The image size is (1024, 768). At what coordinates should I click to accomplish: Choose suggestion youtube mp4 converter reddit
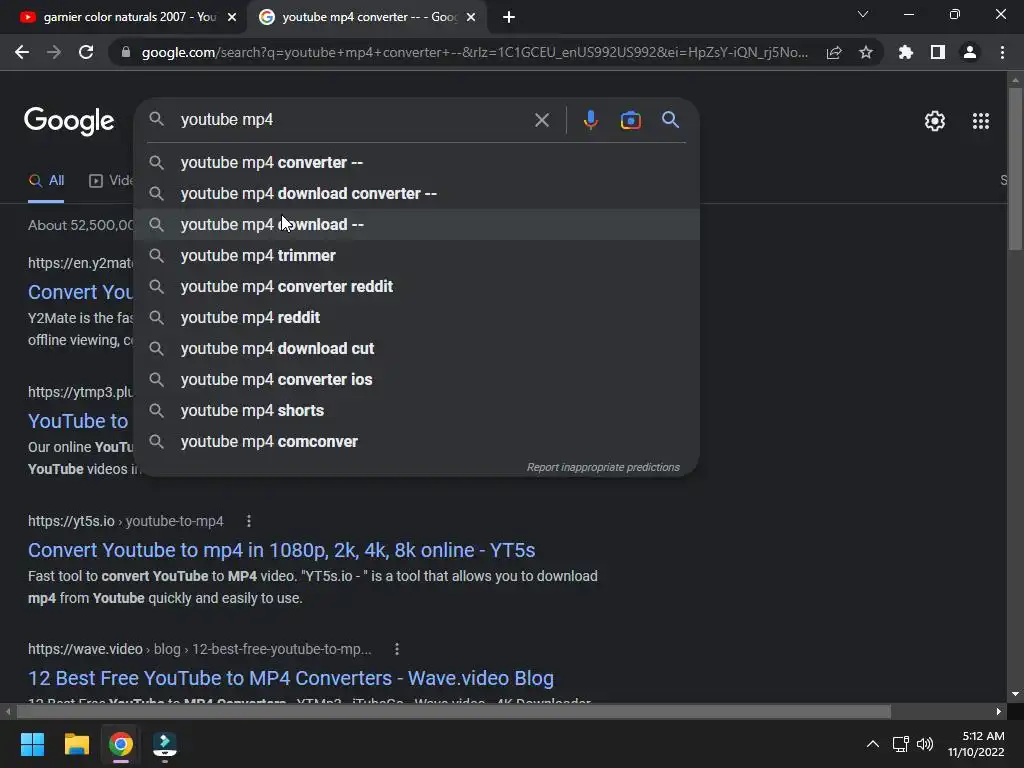(x=417, y=287)
